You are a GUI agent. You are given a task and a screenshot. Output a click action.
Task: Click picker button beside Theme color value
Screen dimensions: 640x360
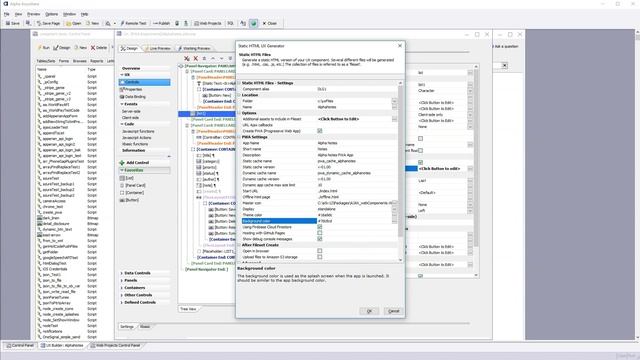(394, 215)
